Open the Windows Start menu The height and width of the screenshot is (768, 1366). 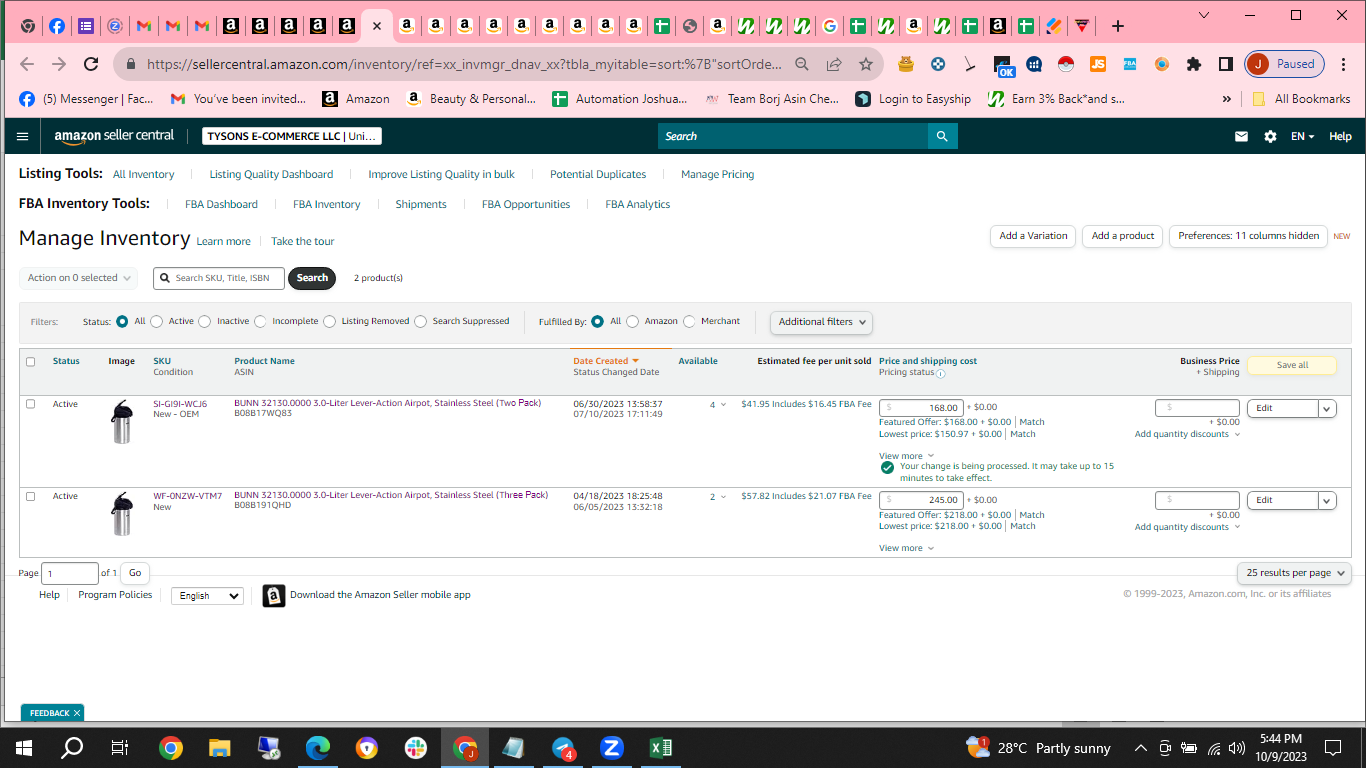[24, 747]
